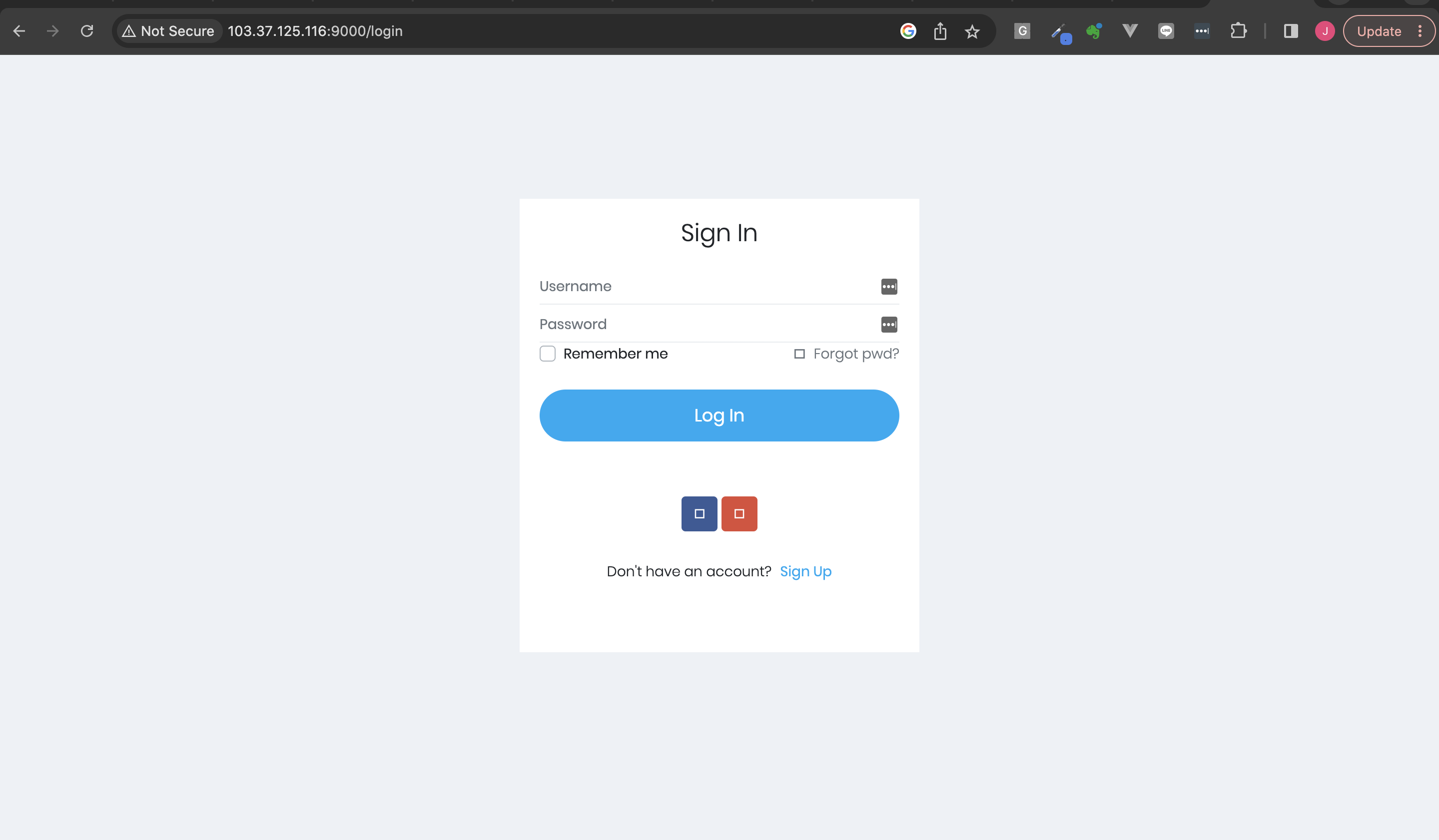Check the Forgot pwd checkbox
This screenshot has height=840, width=1439.
(x=799, y=354)
